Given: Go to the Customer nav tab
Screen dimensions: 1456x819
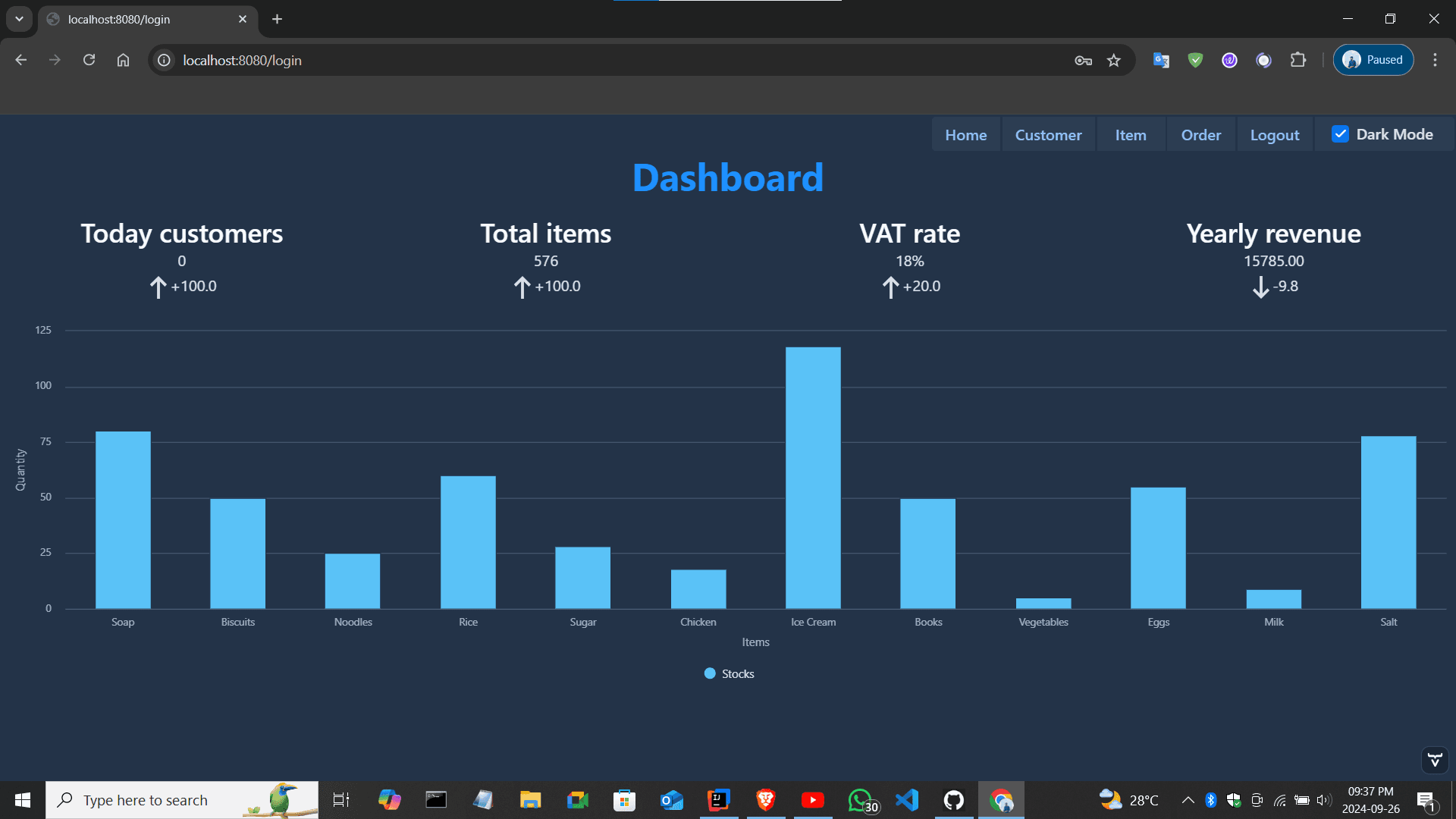Looking at the screenshot, I should pos(1048,135).
